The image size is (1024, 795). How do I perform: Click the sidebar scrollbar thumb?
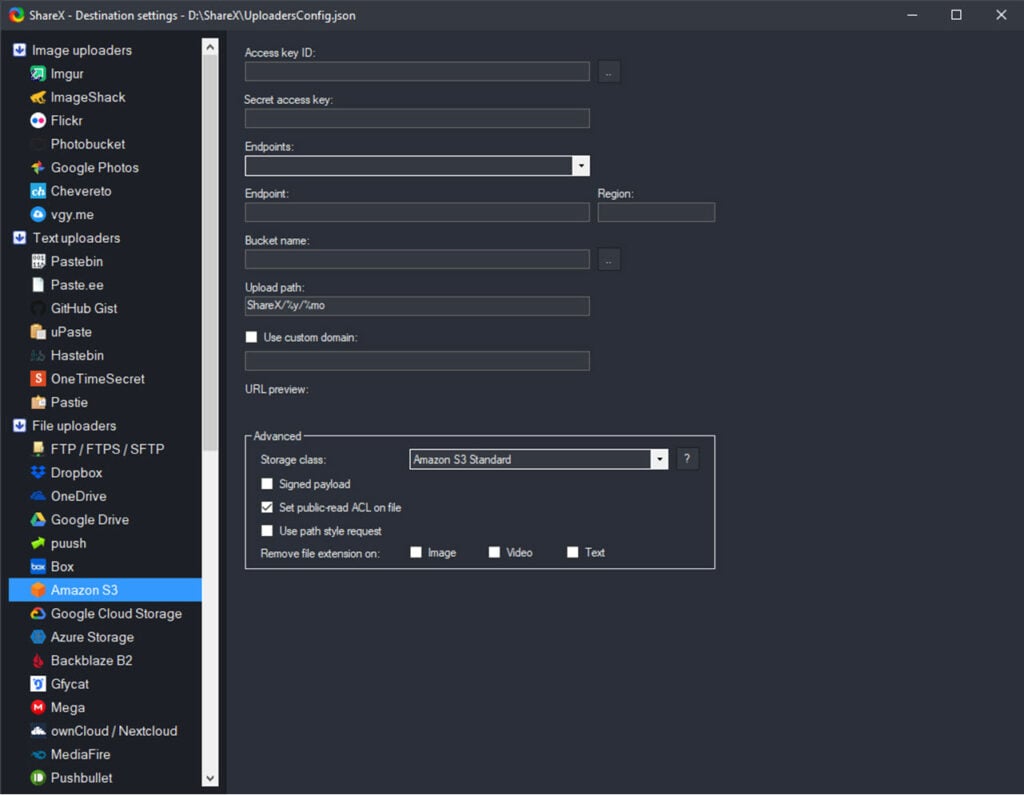pos(210,253)
